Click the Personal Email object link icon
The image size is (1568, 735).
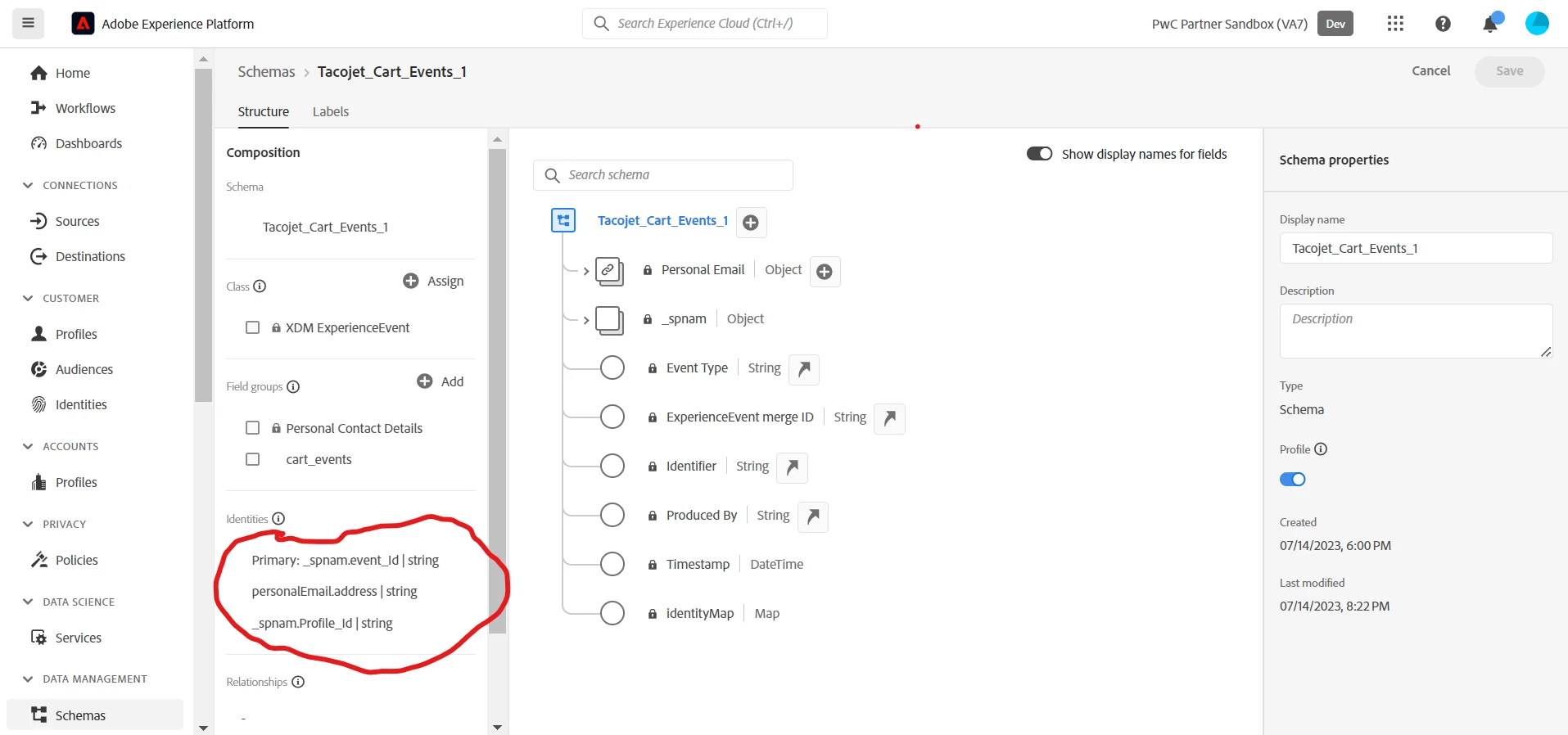tap(609, 271)
